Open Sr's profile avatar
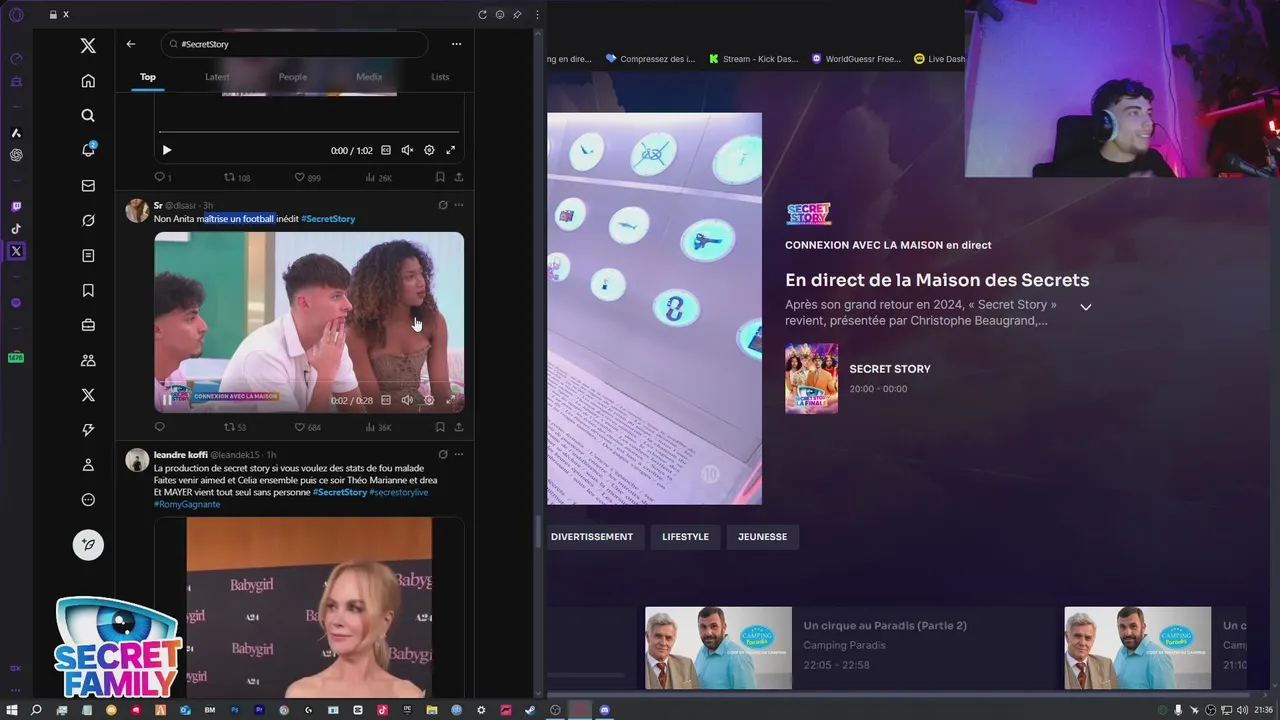1280x720 pixels. (137, 210)
